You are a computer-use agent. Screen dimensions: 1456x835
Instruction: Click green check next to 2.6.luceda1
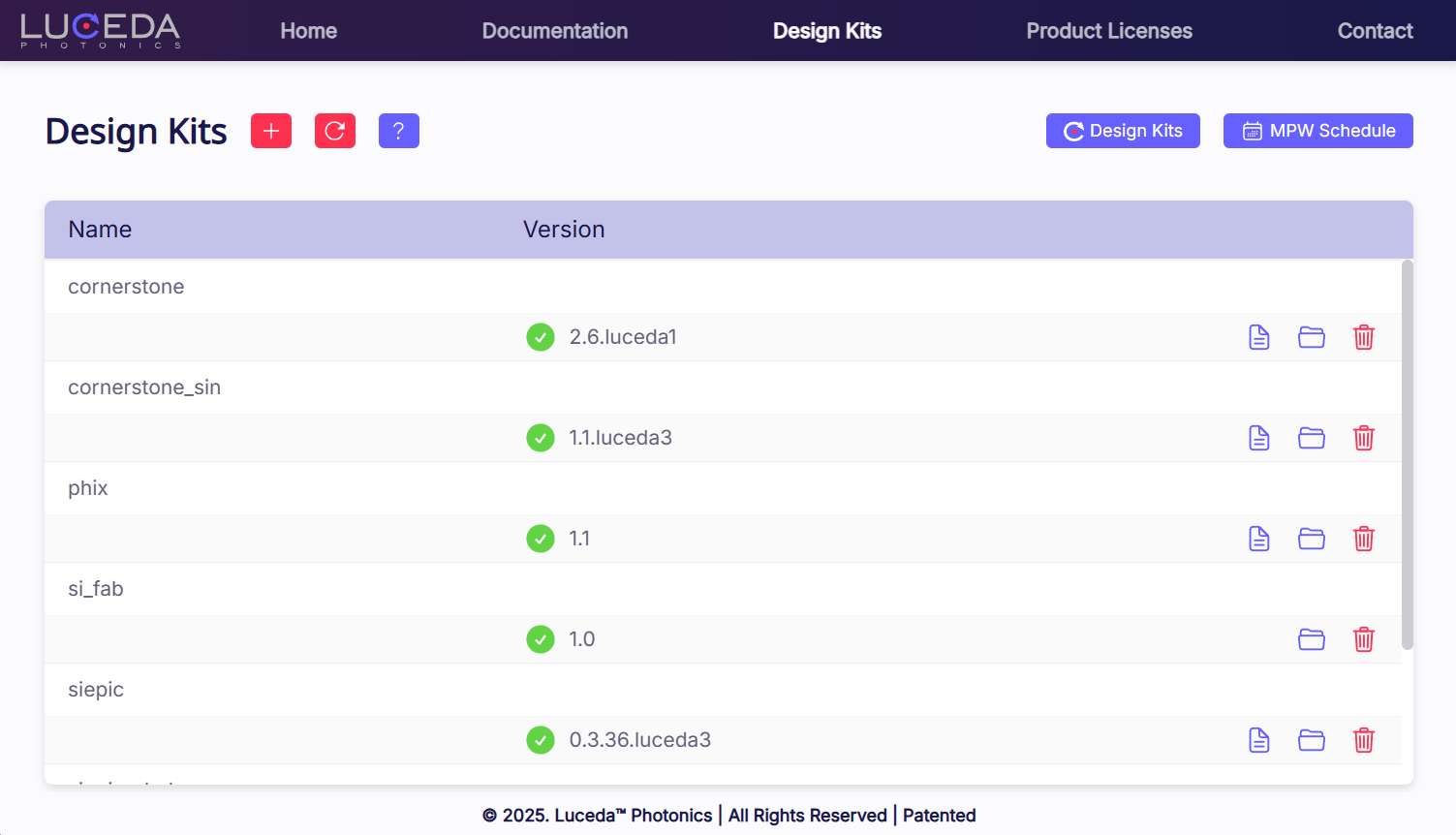click(541, 337)
